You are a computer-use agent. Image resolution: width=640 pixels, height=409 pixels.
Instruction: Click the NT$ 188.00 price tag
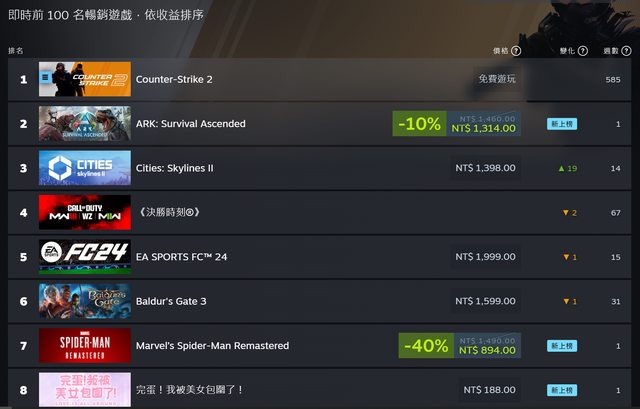(489, 390)
